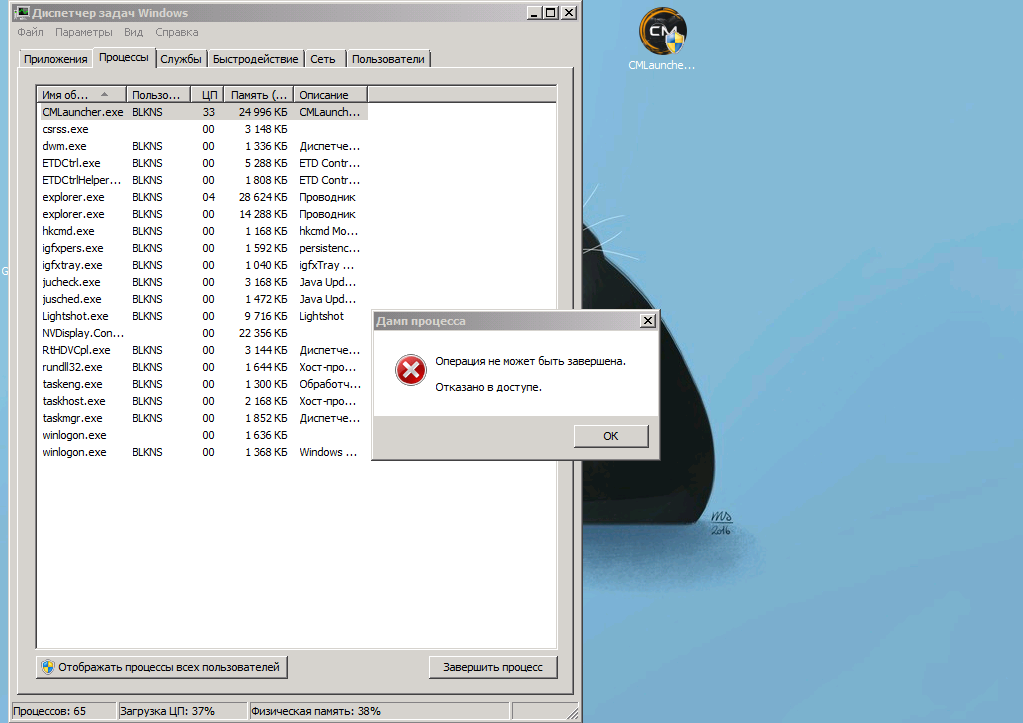Image resolution: width=1023 pixels, height=723 pixels.
Task: Open the Файл menu
Action: pyautogui.click(x=30, y=32)
